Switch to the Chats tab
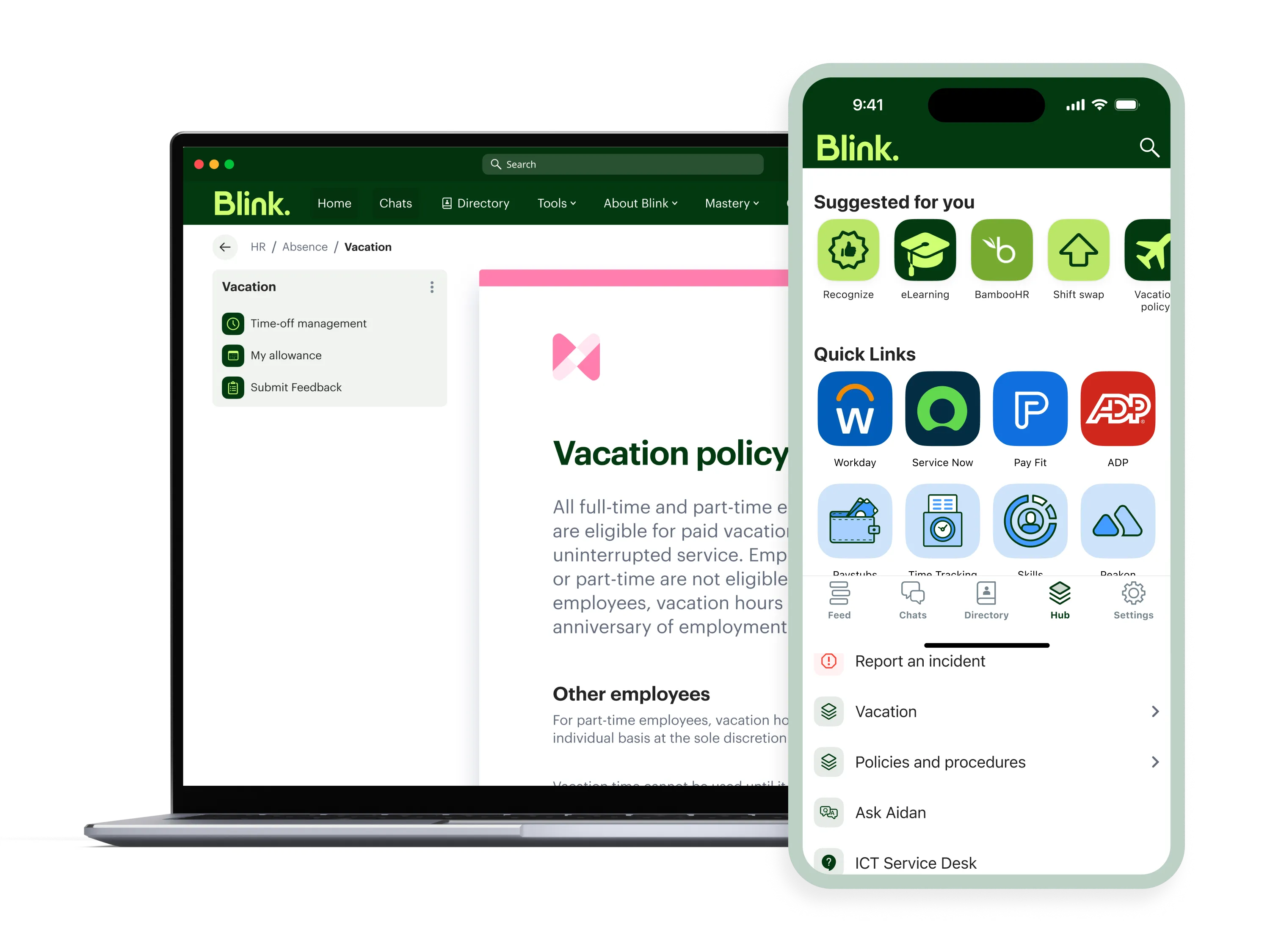Image resolution: width=1270 pixels, height=952 pixels. pos(912,599)
